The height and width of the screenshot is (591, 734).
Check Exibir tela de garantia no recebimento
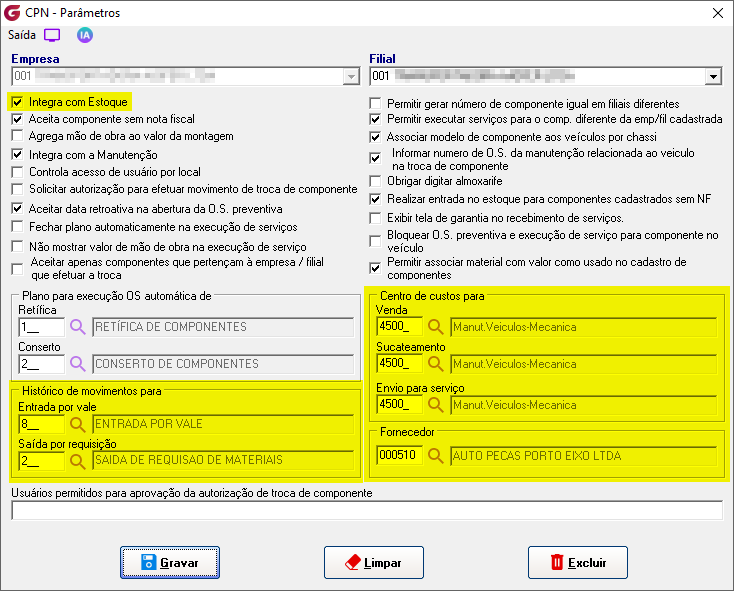click(x=375, y=218)
